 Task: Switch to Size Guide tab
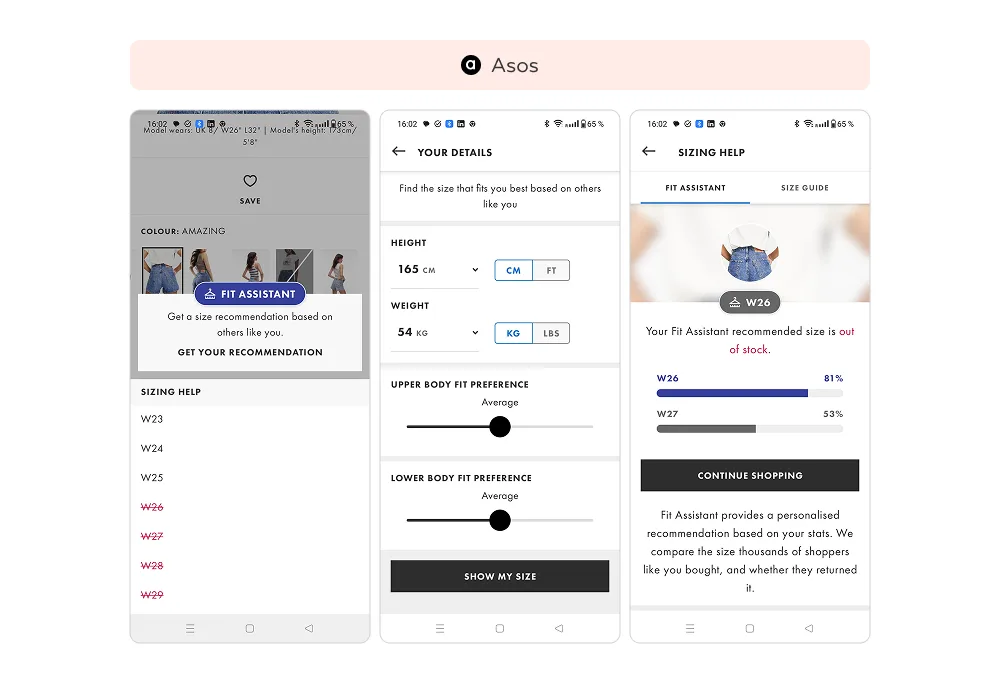tap(805, 188)
